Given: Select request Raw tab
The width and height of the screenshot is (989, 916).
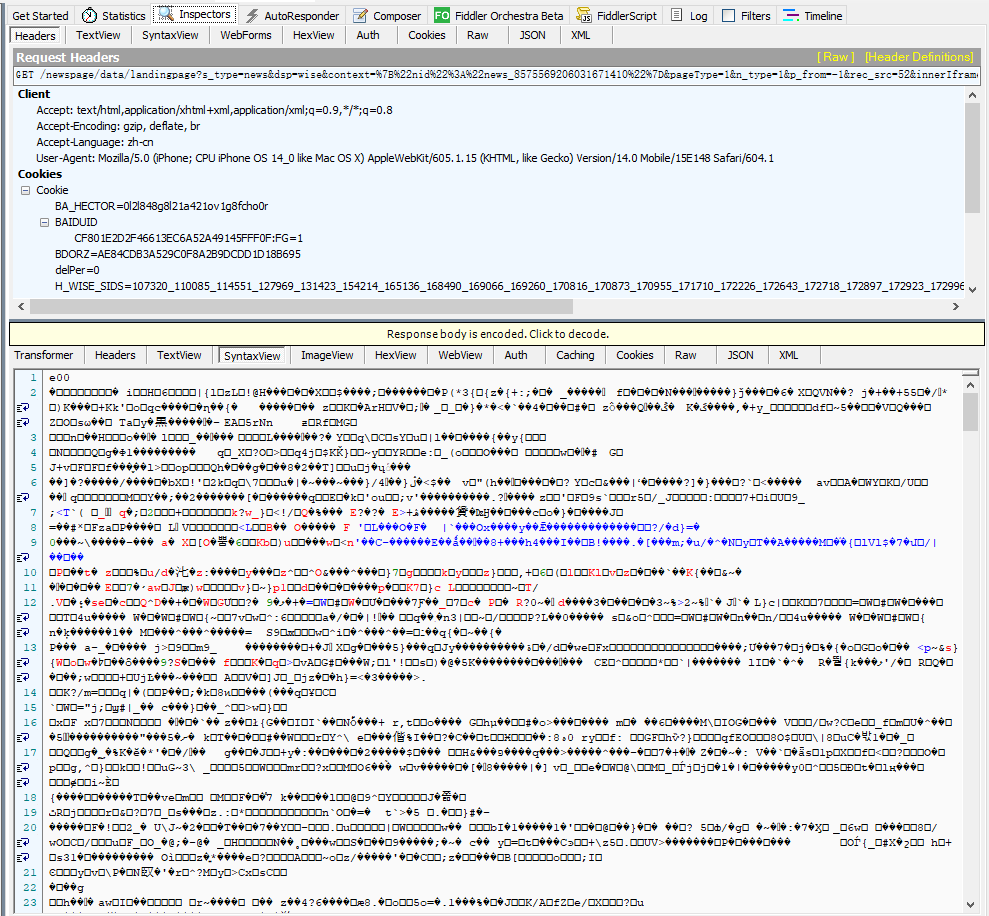Looking at the screenshot, I should pyautogui.click(x=477, y=35).
